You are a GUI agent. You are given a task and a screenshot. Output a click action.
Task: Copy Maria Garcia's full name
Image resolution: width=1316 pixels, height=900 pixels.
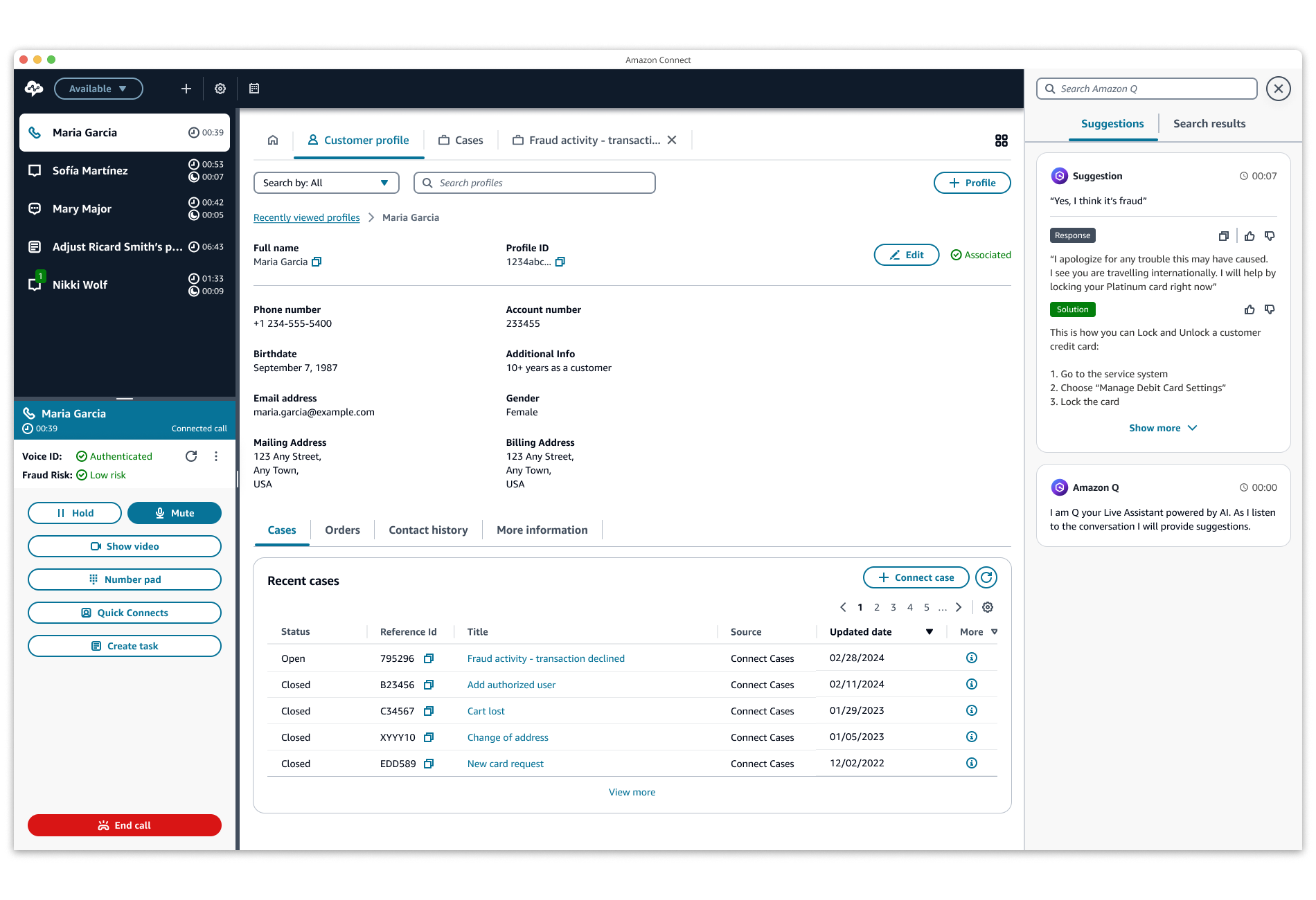click(x=317, y=262)
